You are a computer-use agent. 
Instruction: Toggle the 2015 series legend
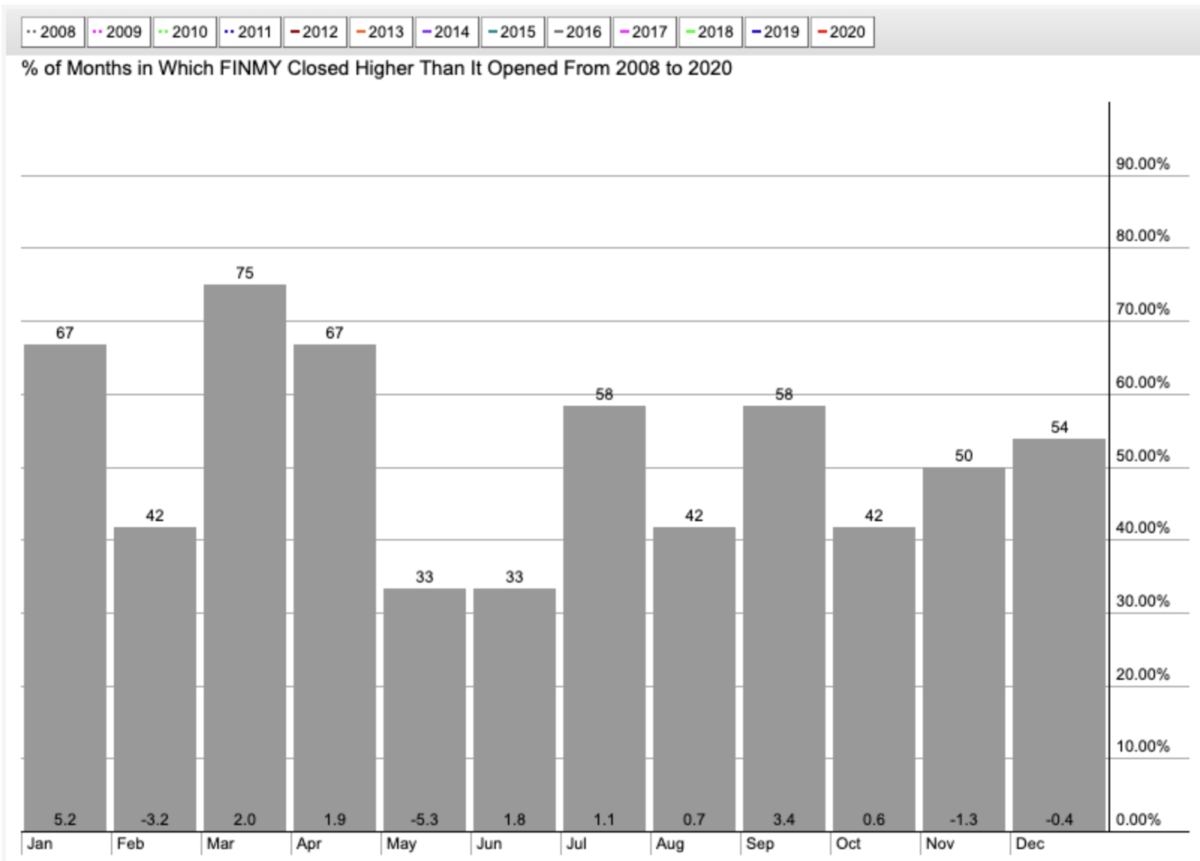(x=513, y=32)
